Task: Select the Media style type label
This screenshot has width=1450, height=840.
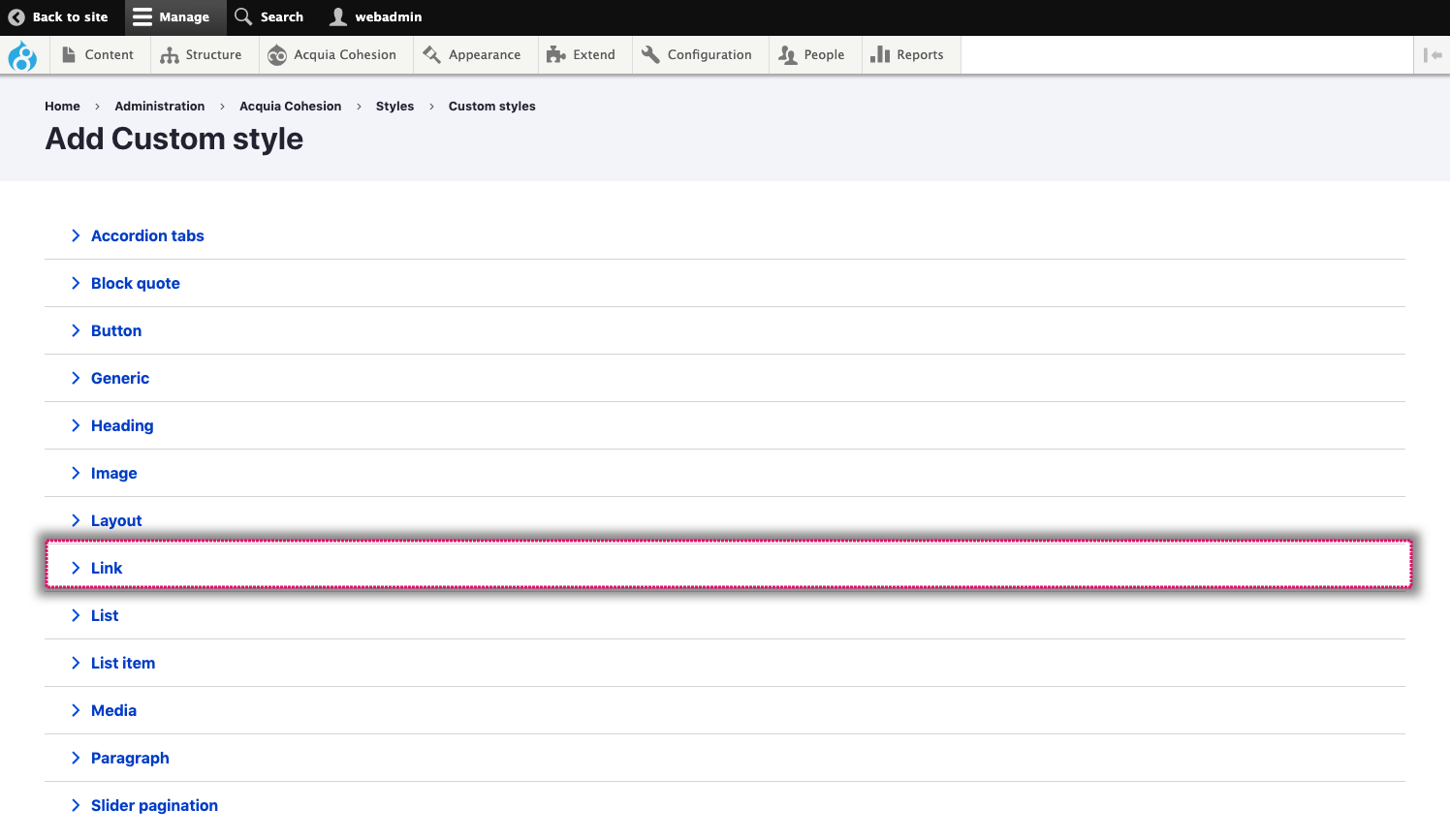Action: click(x=114, y=710)
